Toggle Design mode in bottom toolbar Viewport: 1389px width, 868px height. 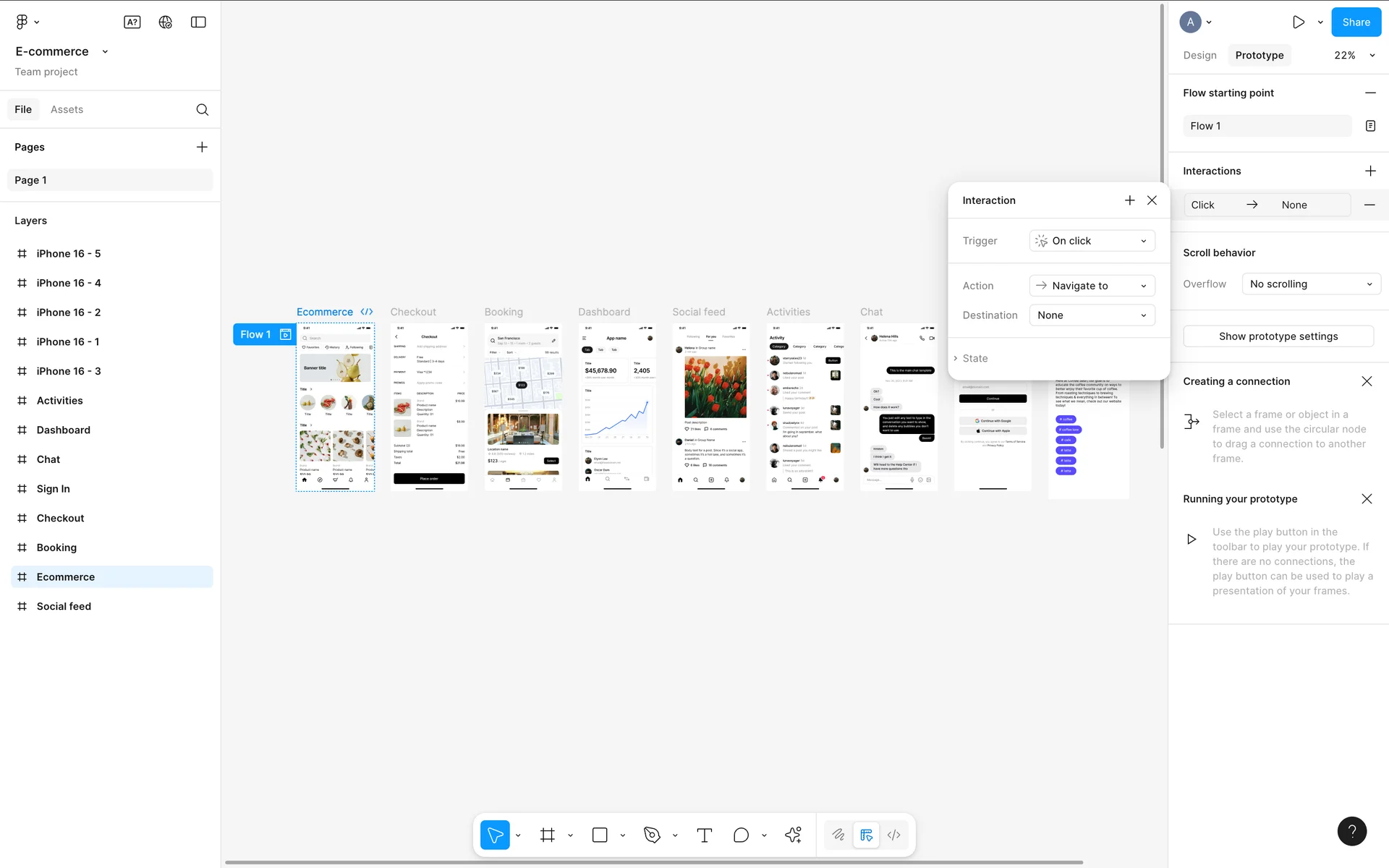[x=866, y=835]
